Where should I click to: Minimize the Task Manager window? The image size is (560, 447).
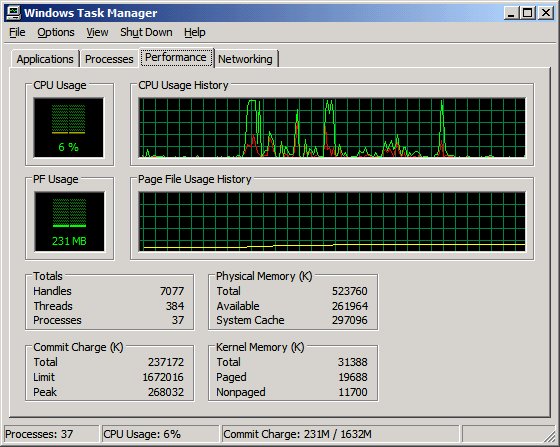click(512, 13)
